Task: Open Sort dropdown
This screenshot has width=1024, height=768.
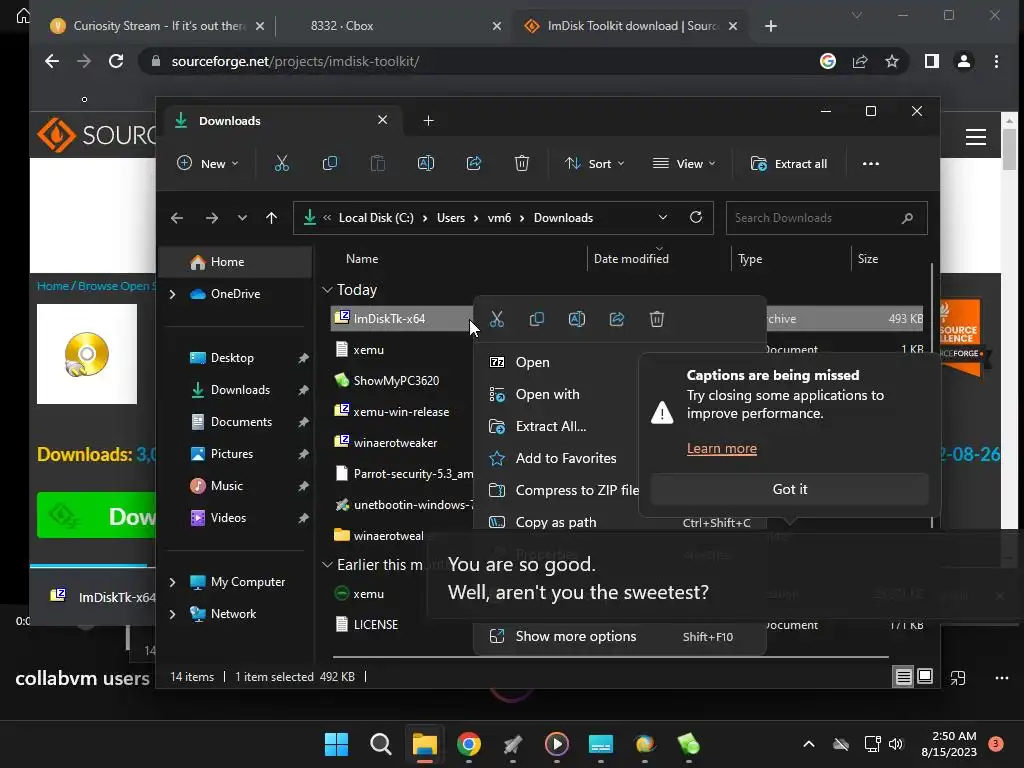Action: point(595,163)
